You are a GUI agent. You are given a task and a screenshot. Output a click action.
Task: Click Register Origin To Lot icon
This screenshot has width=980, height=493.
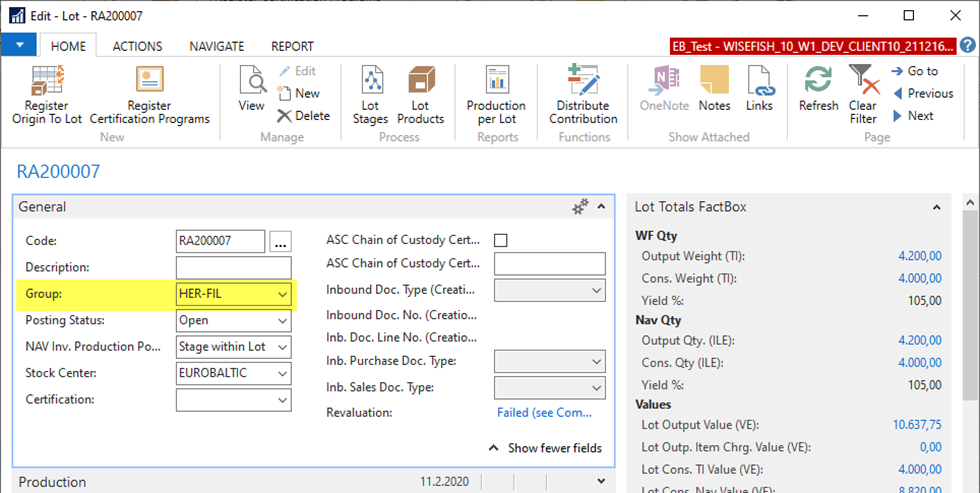[47, 82]
